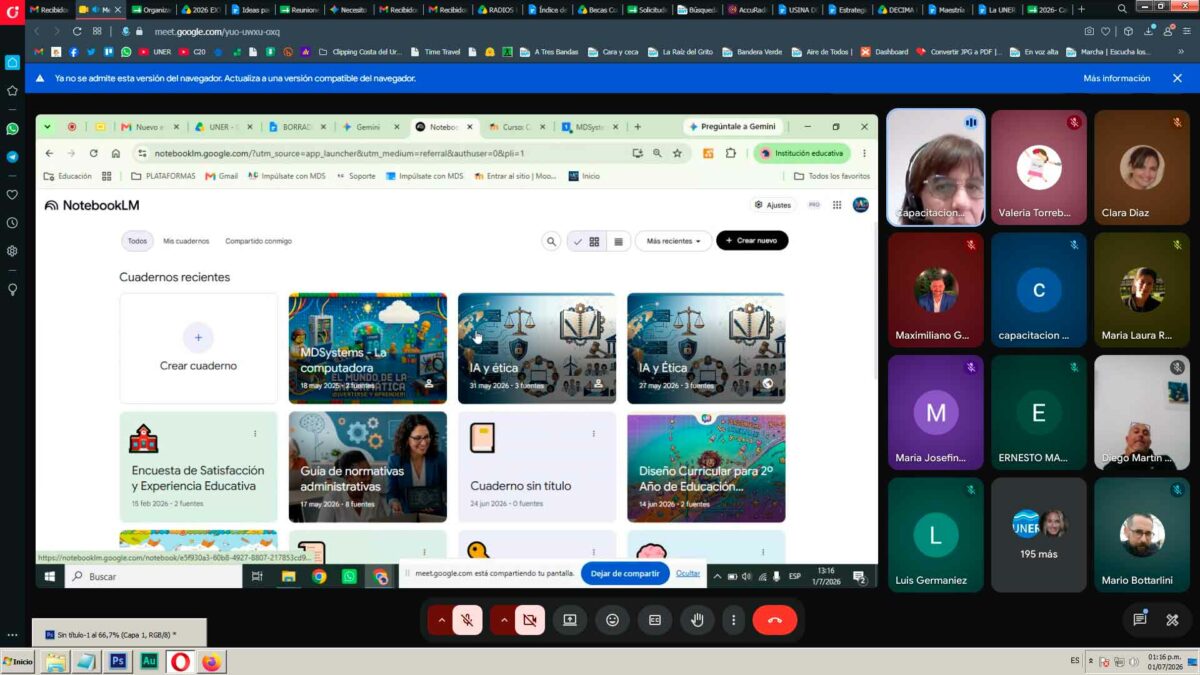
Task: Open the Meet chat panel icon
Action: [x=1140, y=620]
